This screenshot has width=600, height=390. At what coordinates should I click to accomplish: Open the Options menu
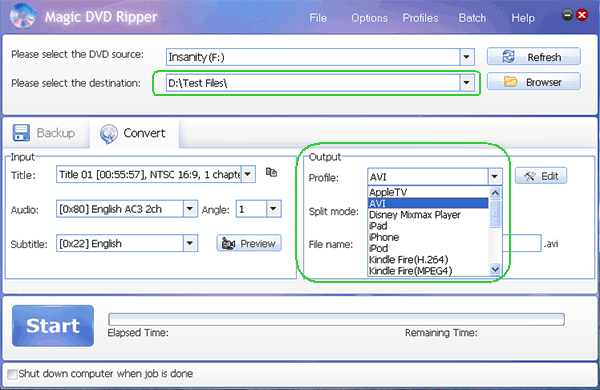[x=369, y=18]
